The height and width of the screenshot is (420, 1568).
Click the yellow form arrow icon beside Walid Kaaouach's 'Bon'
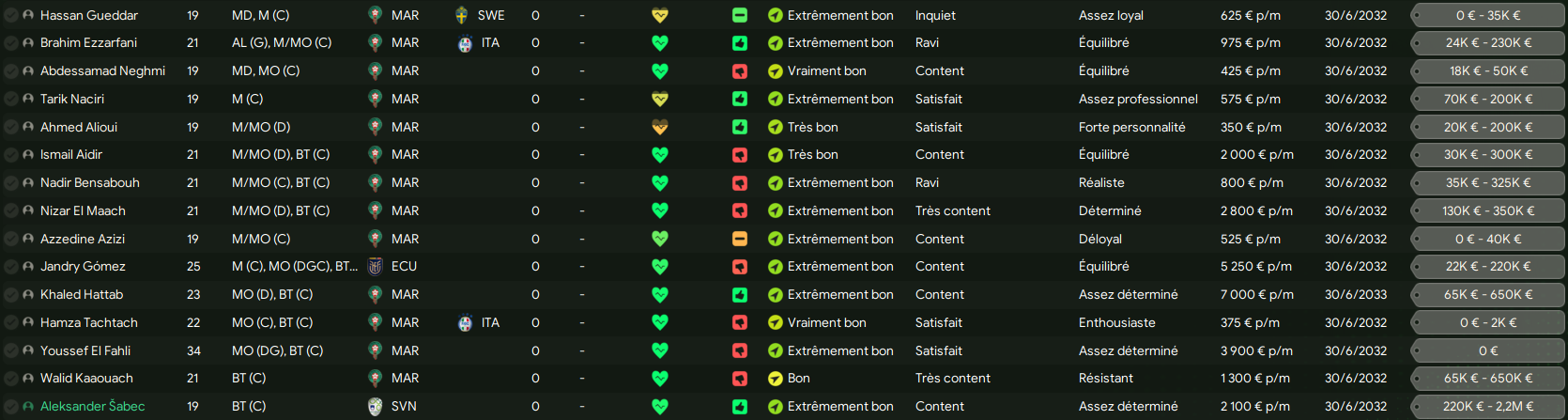coord(776,379)
